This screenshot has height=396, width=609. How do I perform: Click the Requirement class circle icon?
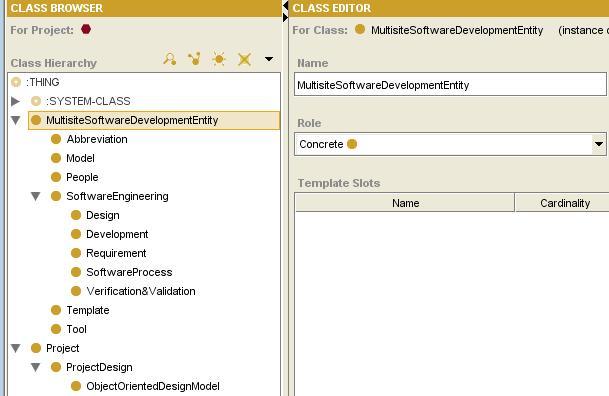(76, 254)
